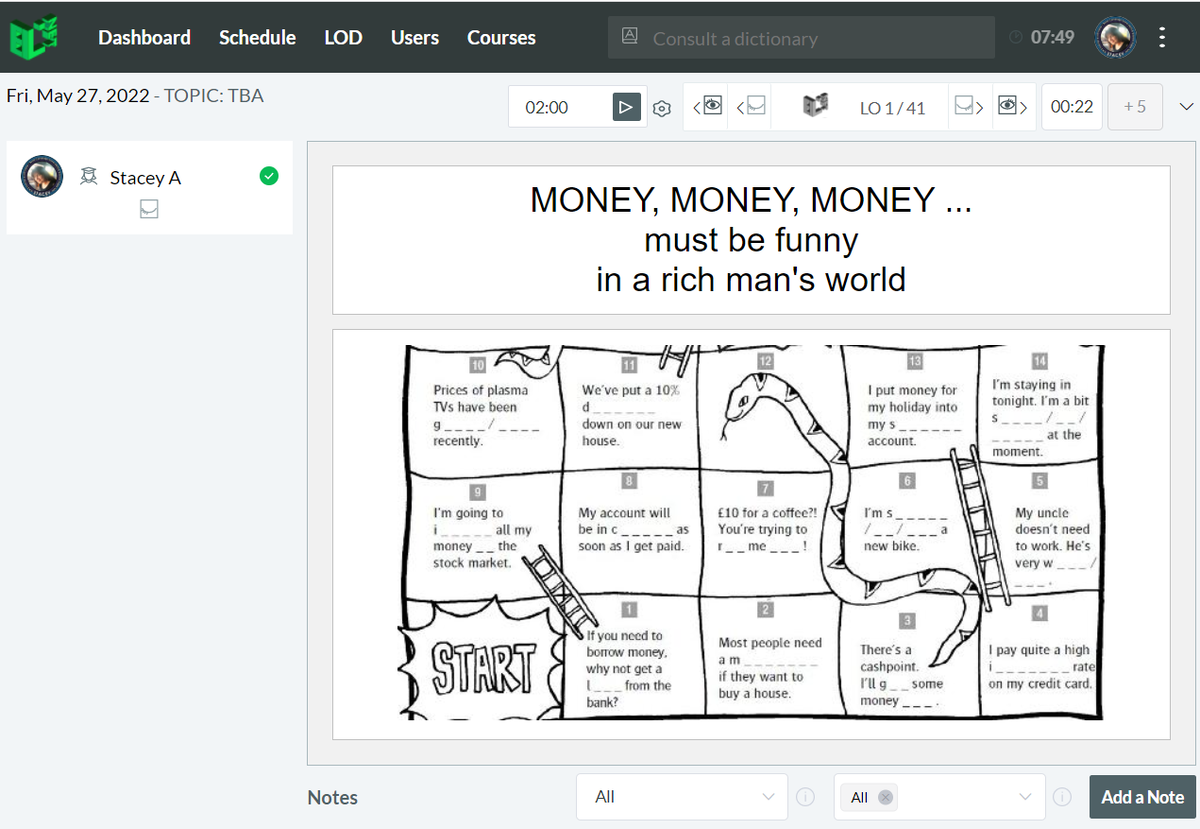Click Stacey A's avatar in participant list
This screenshot has width=1200, height=829.
43,176
